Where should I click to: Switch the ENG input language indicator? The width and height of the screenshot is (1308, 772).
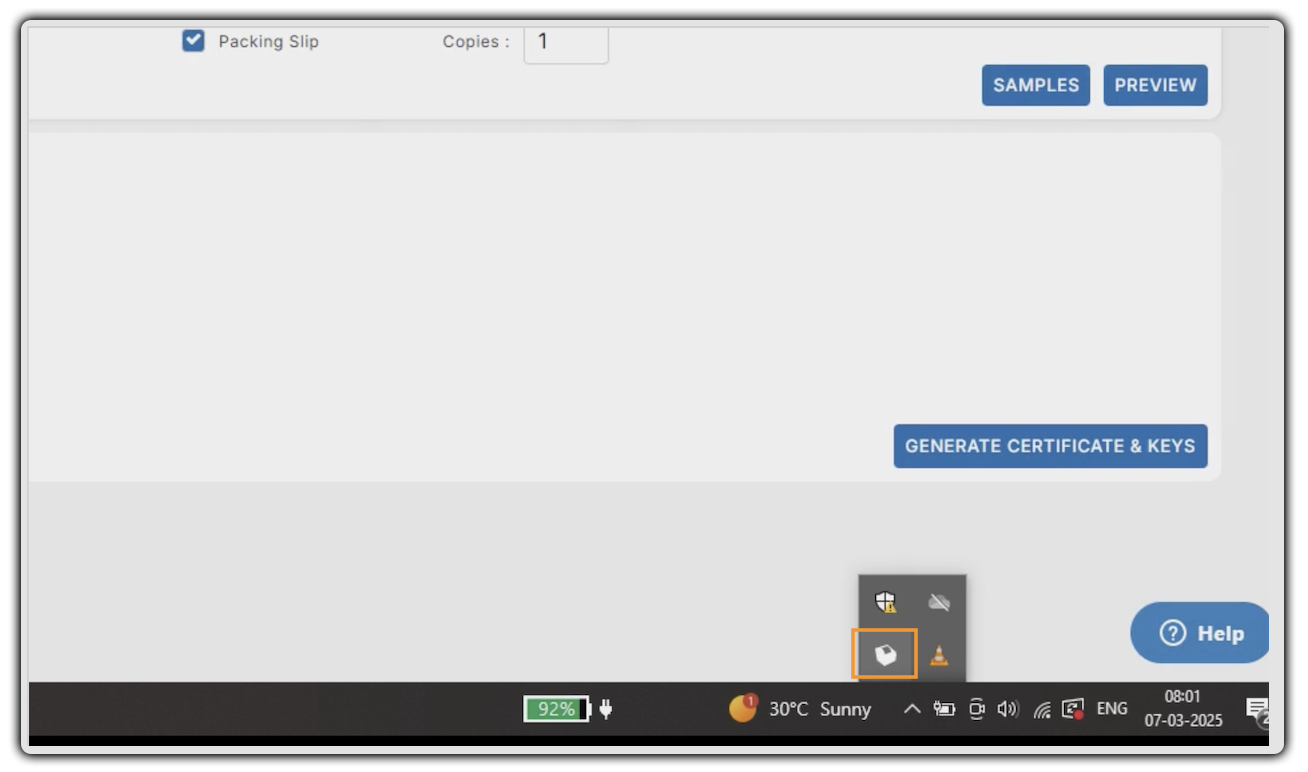pos(1112,708)
